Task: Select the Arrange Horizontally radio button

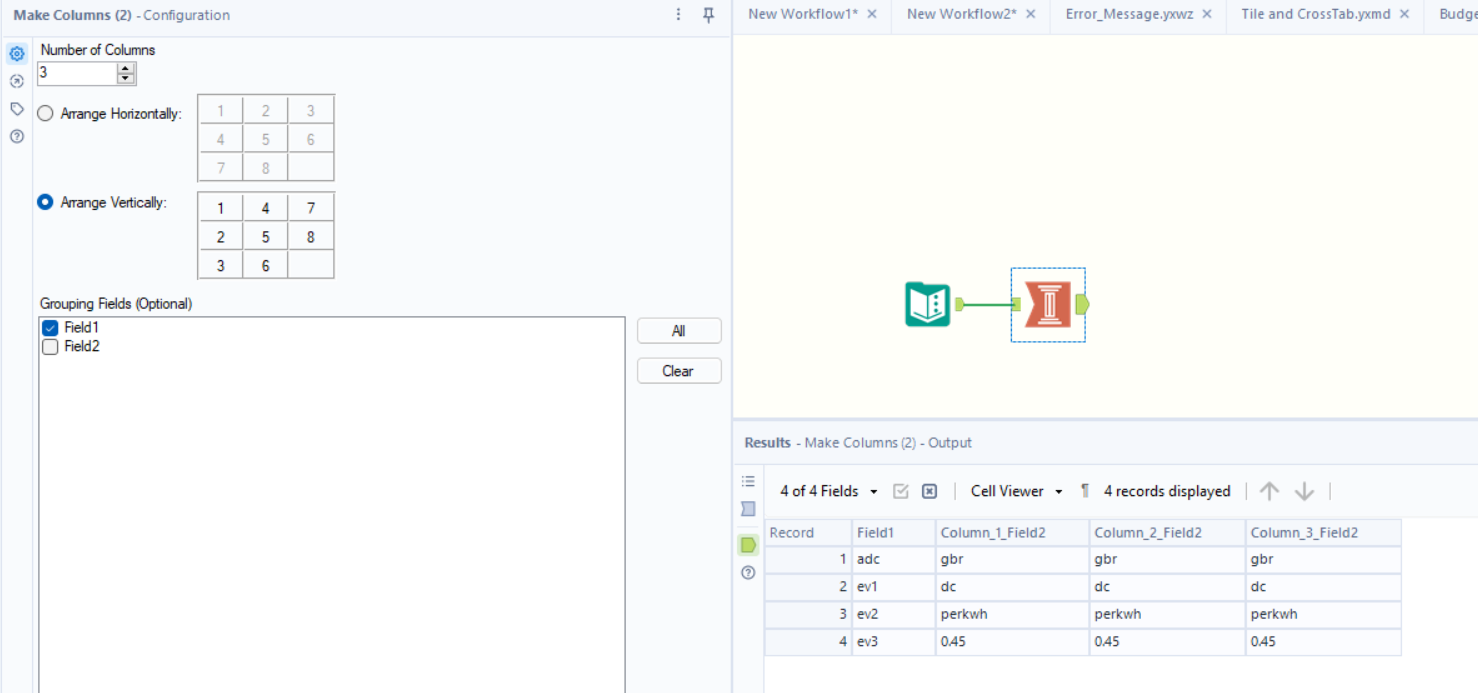Action: coord(45,113)
